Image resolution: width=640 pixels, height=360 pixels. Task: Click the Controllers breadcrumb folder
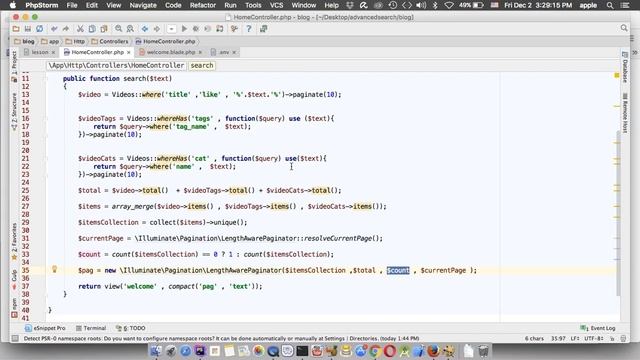click(110, 41)
